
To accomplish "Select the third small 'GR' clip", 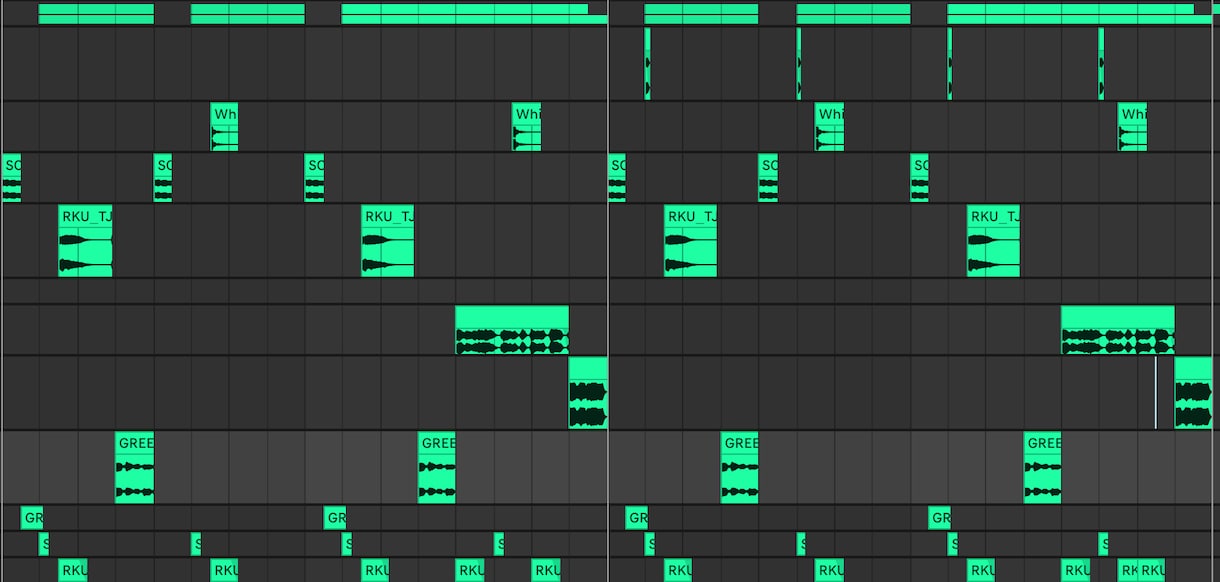I will tap(637, 518).
